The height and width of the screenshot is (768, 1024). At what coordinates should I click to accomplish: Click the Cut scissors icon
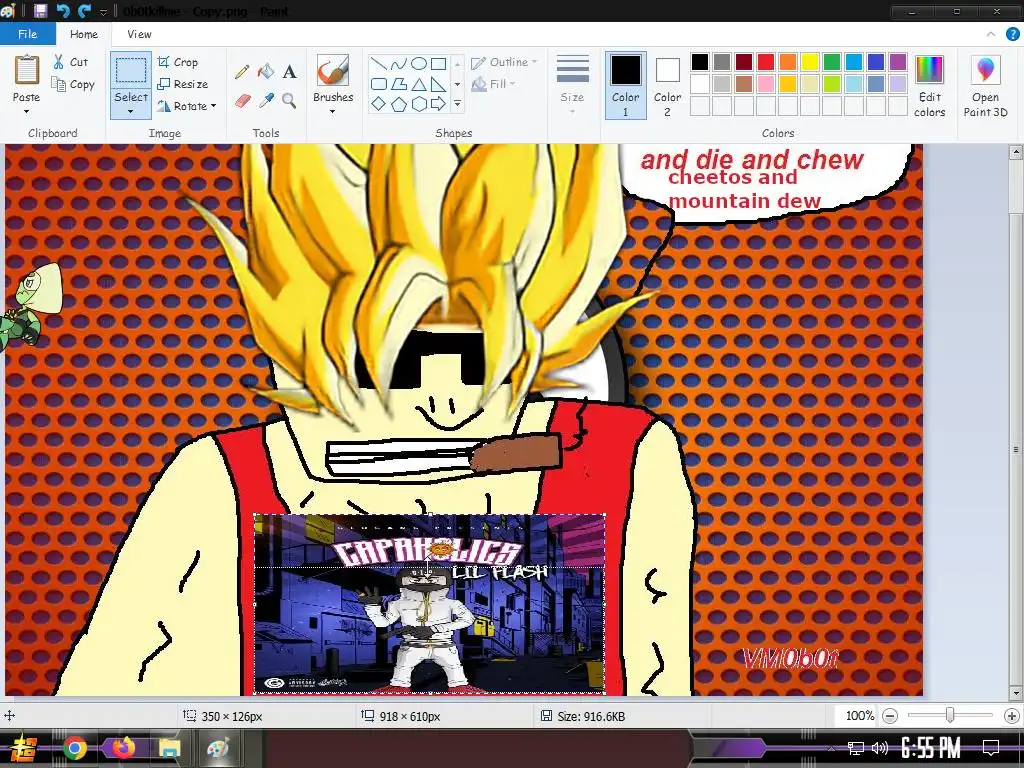coord(59,62)
